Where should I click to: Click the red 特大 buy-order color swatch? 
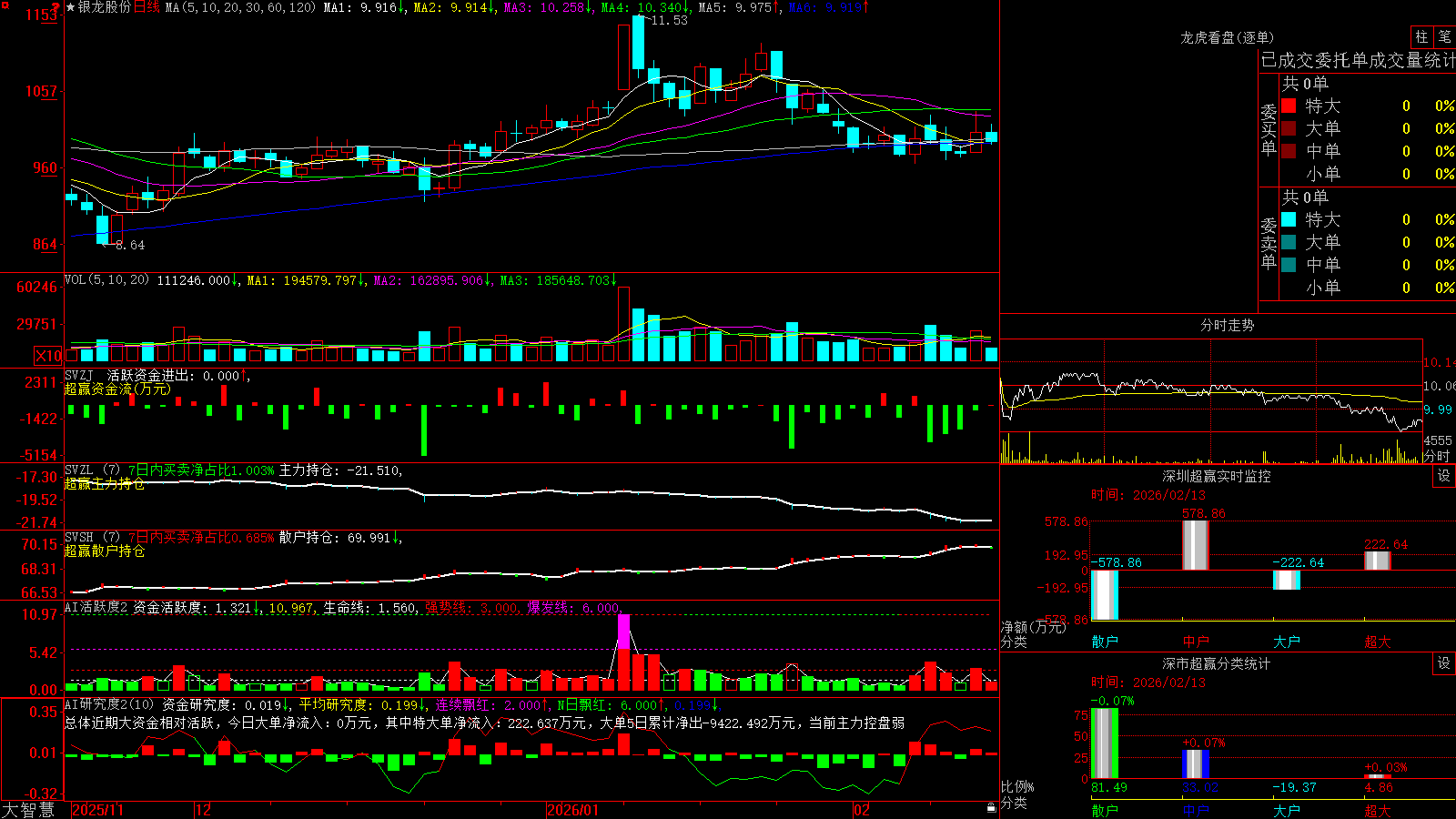(x=1289, y=106)
